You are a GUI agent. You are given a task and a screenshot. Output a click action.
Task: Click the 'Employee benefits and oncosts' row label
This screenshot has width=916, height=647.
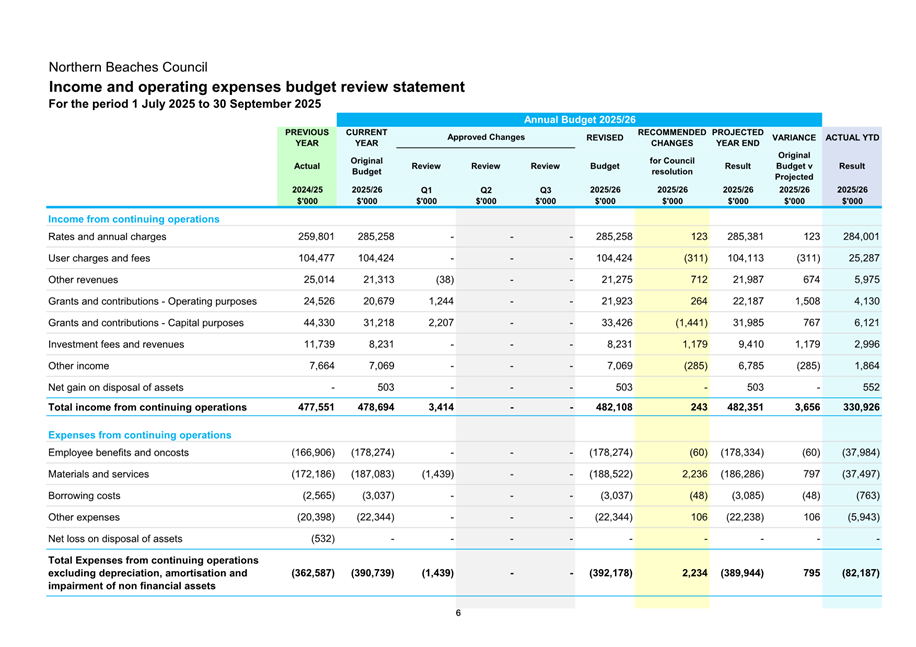(x=118, y=452)
